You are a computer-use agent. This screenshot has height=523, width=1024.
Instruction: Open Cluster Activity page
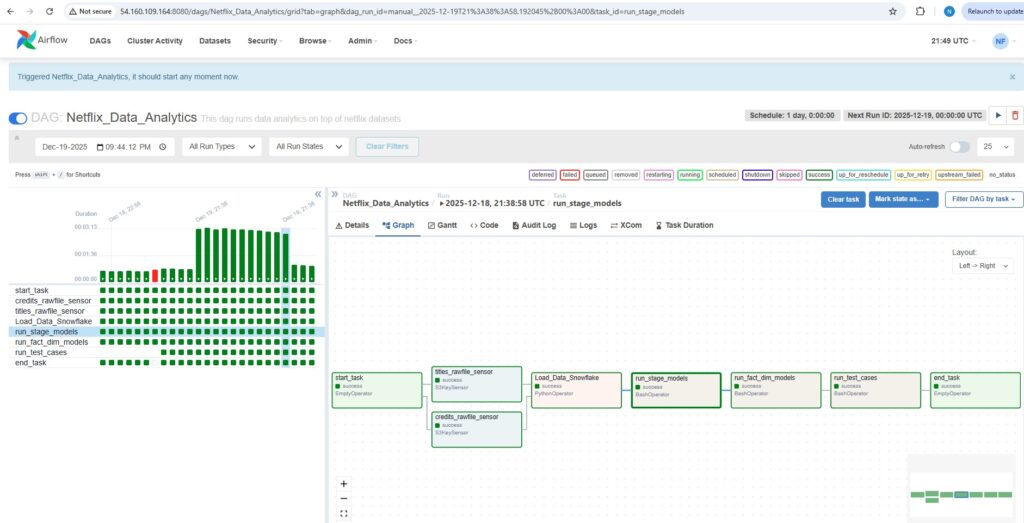(155, 40)
